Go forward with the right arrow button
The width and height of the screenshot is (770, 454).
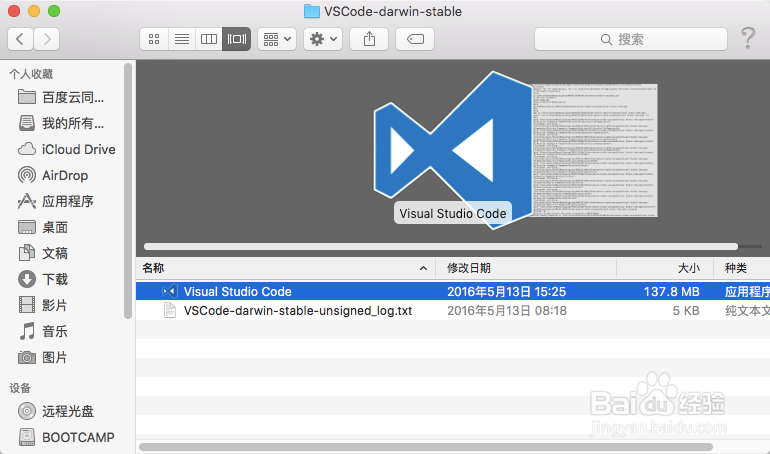point(47,39)
